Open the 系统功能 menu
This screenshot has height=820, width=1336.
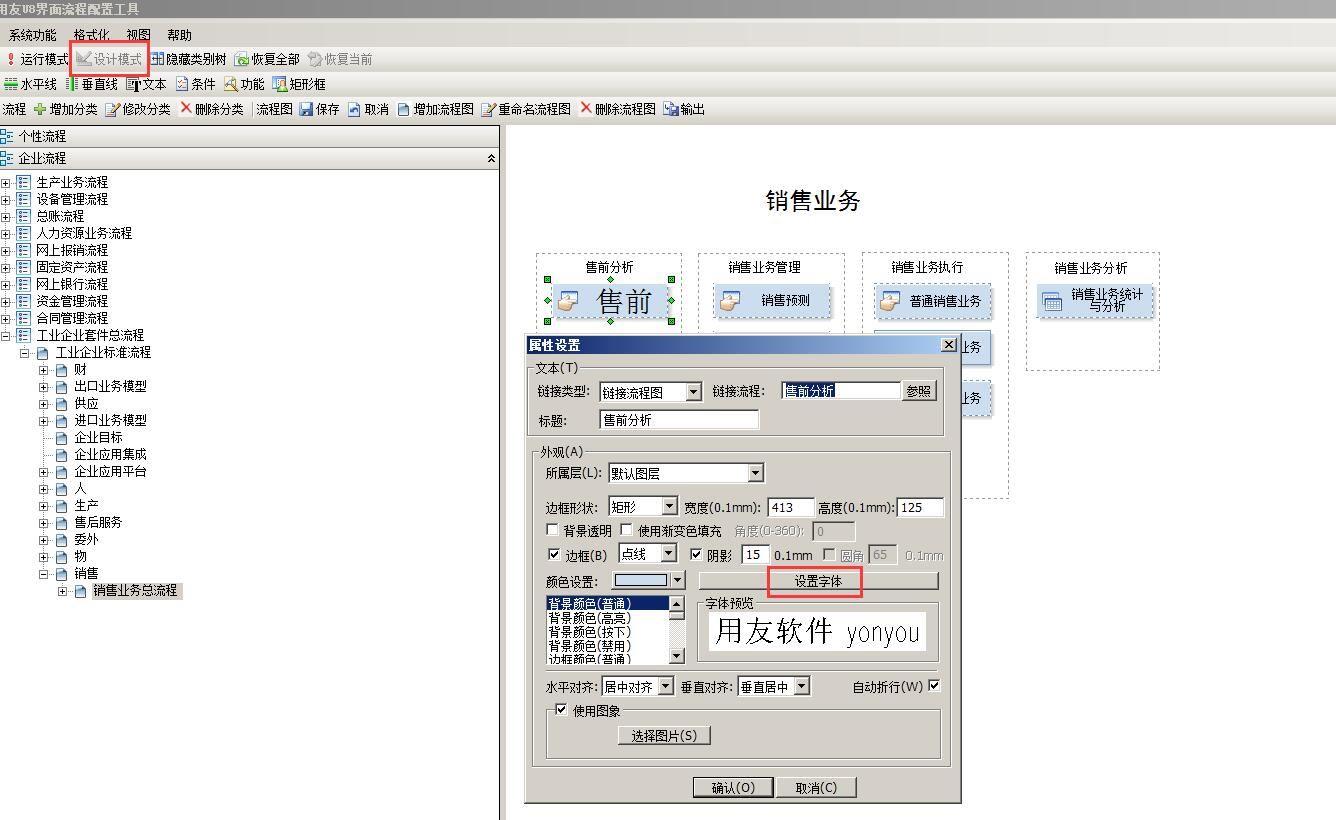32,35
